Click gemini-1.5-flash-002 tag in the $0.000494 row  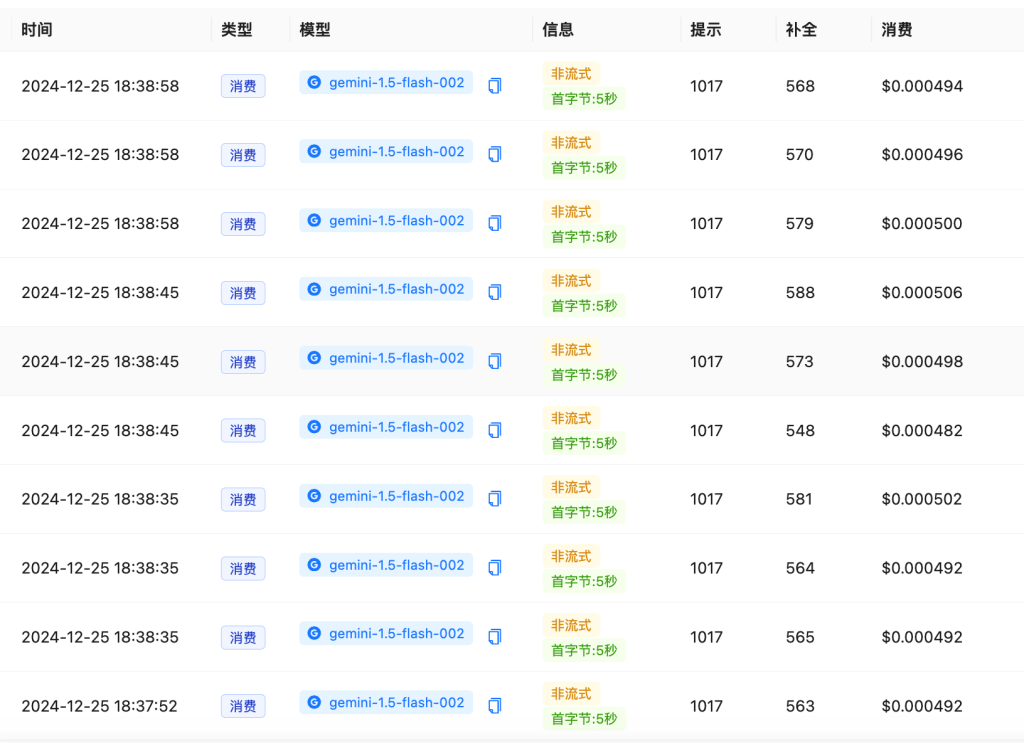(386, 83)
